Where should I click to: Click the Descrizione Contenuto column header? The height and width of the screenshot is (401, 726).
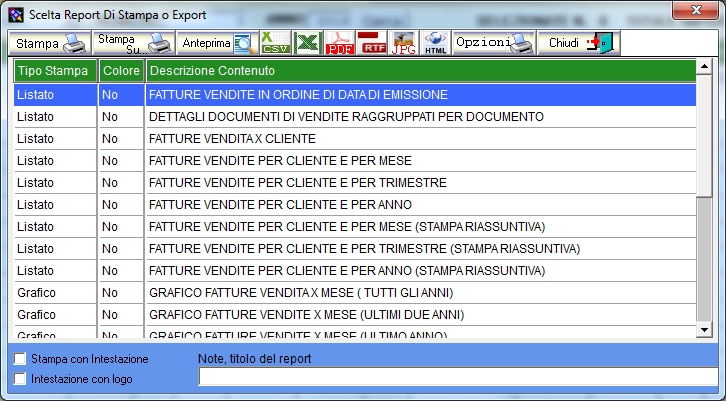pos(420,72)
